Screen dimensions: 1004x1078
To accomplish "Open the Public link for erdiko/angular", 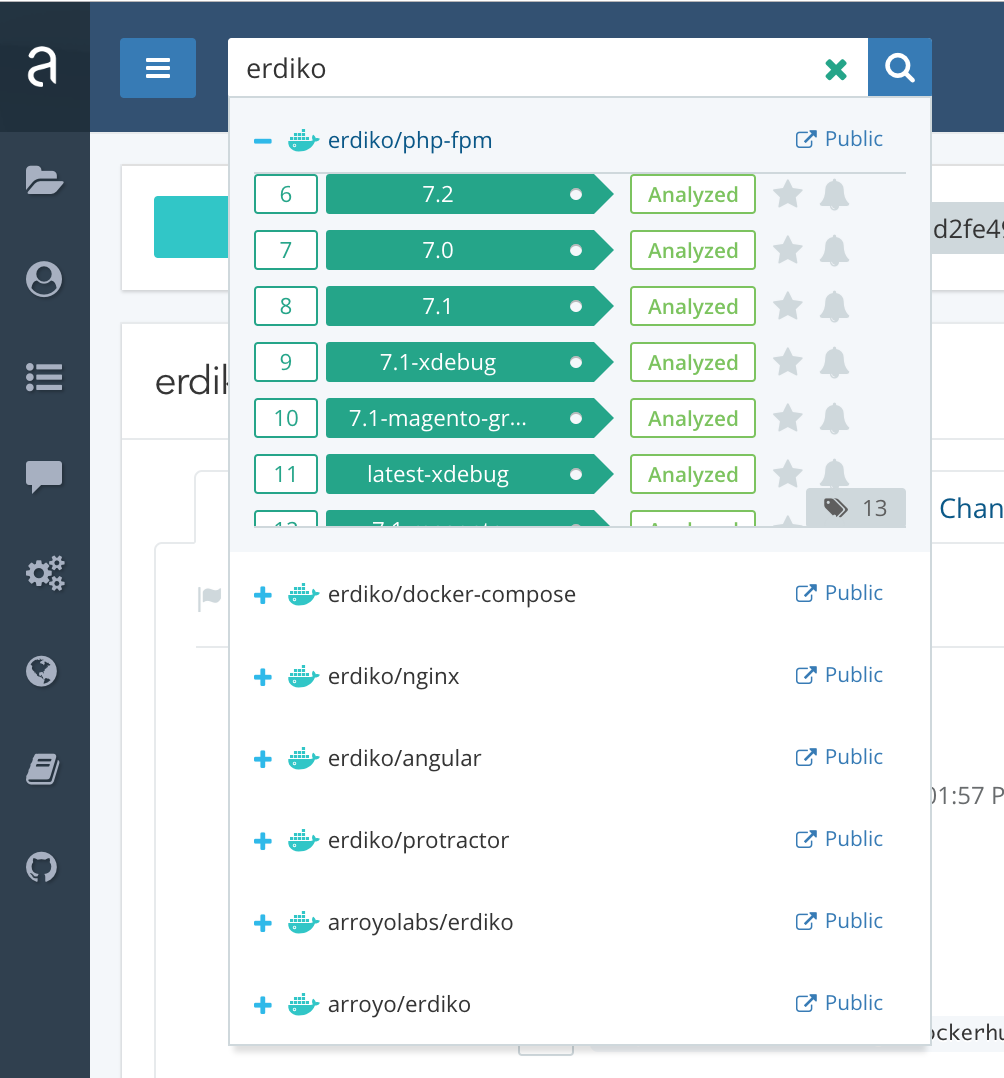I will click(x=839, y=757).
